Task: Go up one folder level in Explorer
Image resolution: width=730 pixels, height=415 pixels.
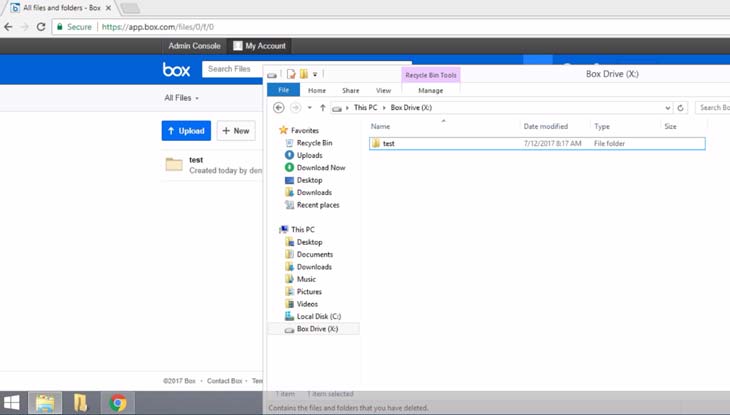Action: click(322, 108)
